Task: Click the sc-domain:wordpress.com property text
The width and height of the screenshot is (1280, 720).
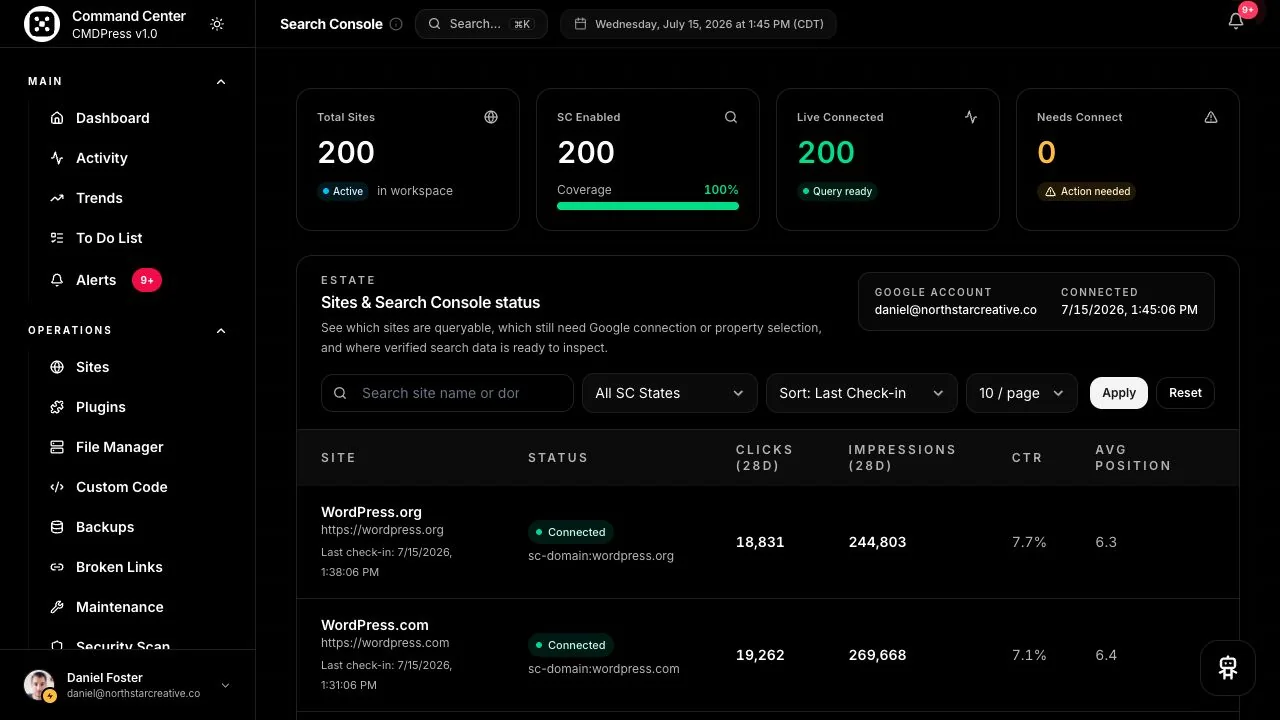Action: click(x=604, y=669)
